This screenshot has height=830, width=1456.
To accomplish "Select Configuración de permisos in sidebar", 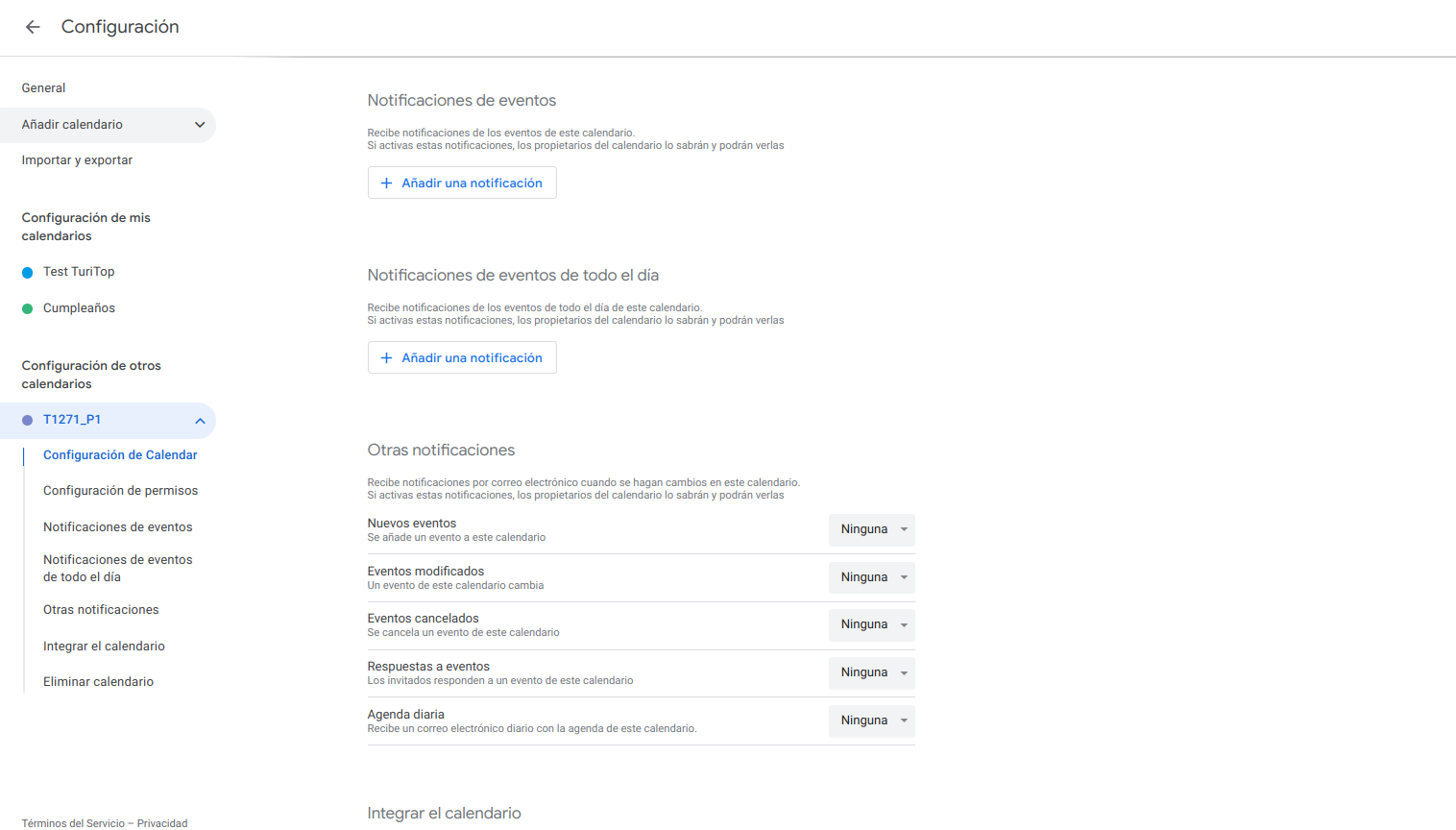I will [x=120, y=491].
